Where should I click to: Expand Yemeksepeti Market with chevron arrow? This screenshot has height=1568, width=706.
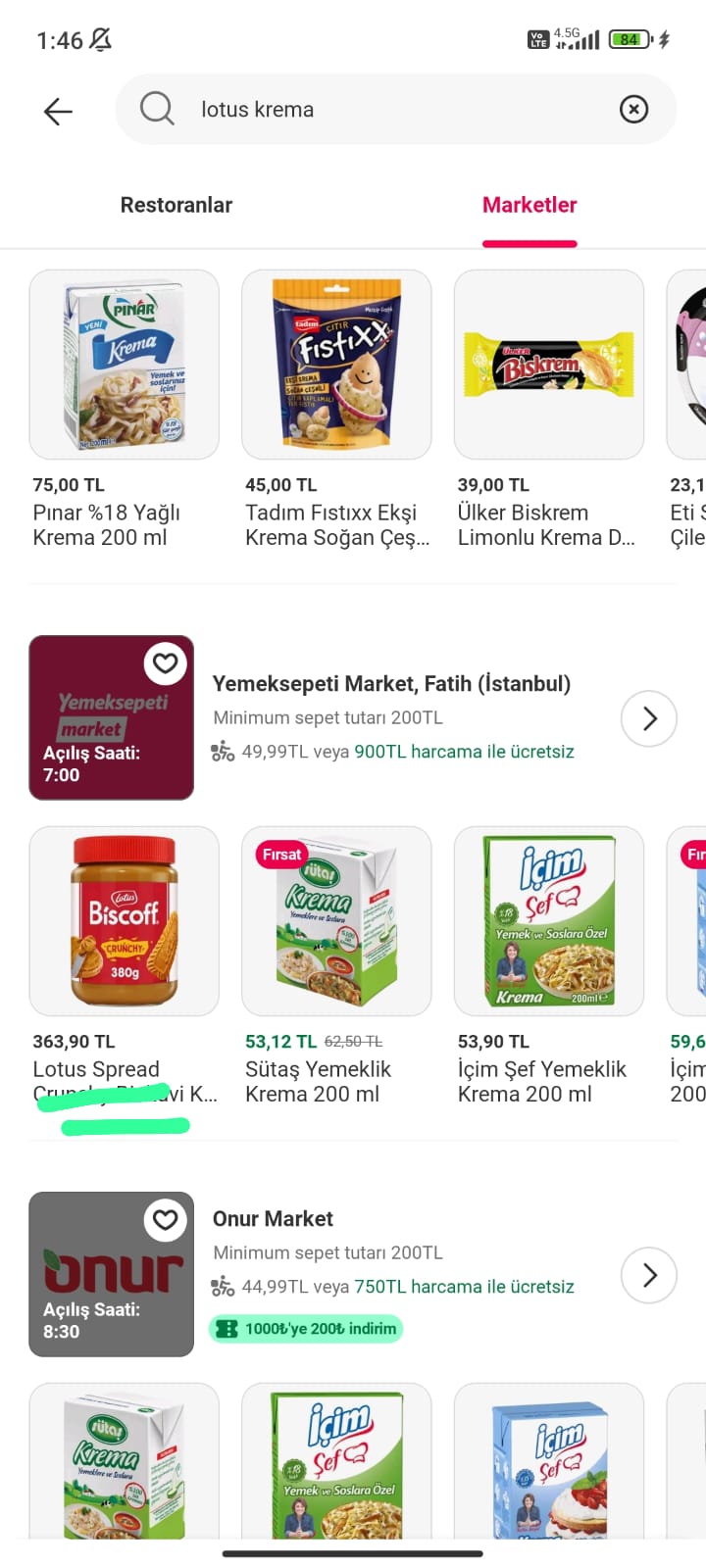click(649, 718)
